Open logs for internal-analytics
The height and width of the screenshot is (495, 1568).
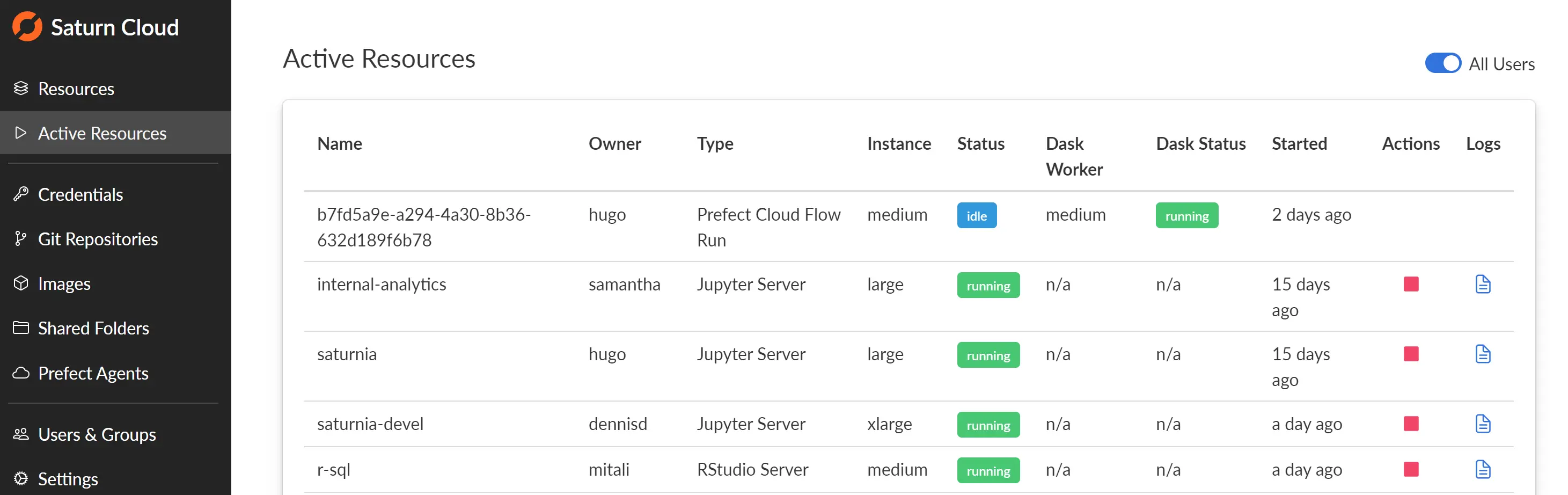tap(1482, 285)
